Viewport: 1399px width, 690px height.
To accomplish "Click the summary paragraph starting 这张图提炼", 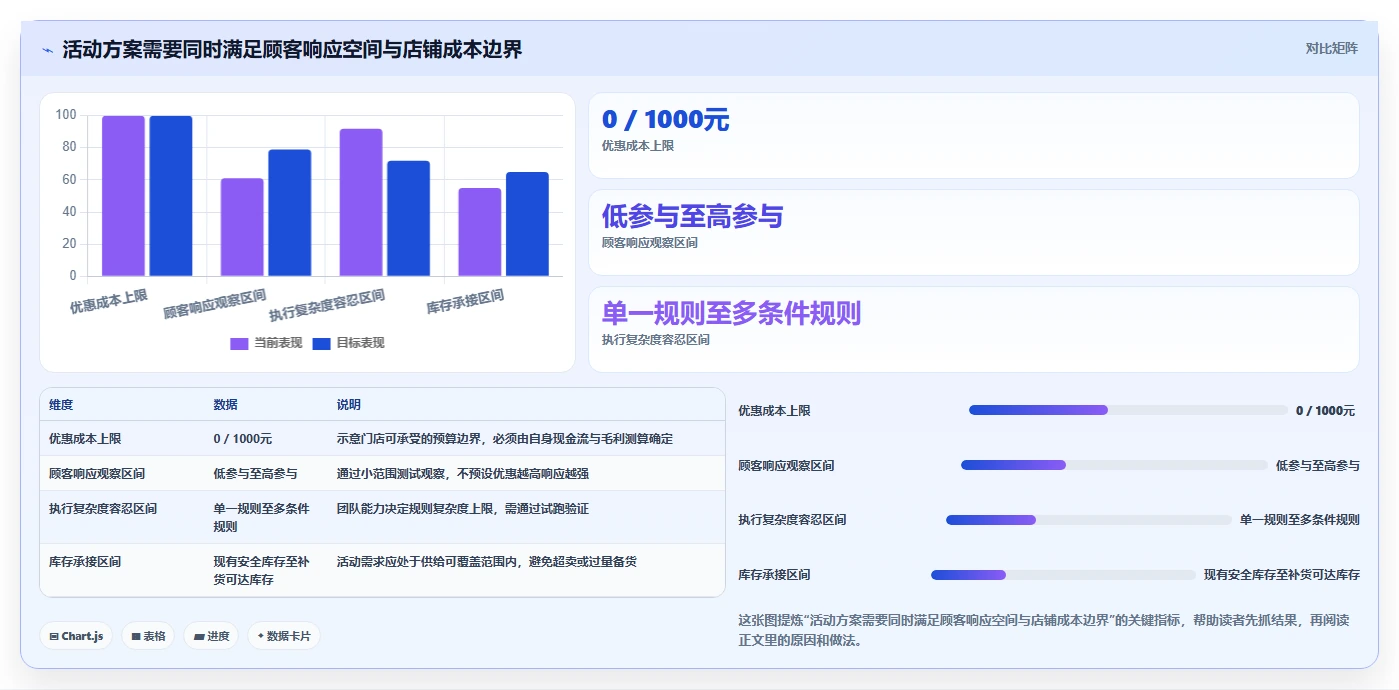I will (1044, 631).
